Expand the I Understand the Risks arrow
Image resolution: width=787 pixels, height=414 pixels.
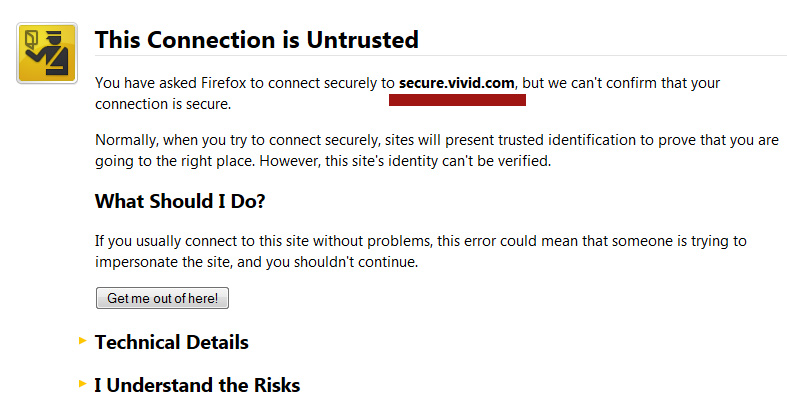83,384
